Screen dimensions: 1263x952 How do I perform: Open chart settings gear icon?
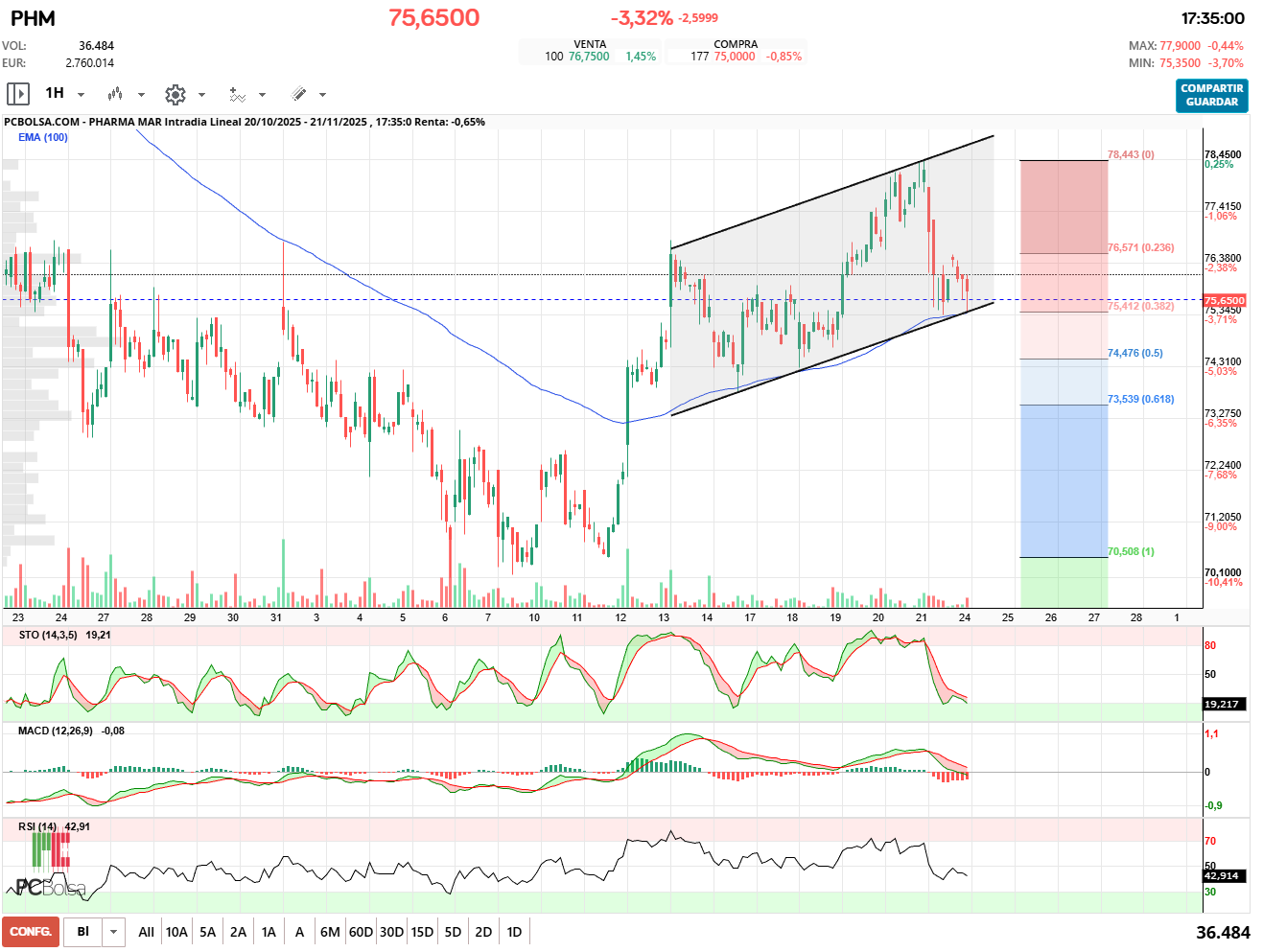click(175, 94)
